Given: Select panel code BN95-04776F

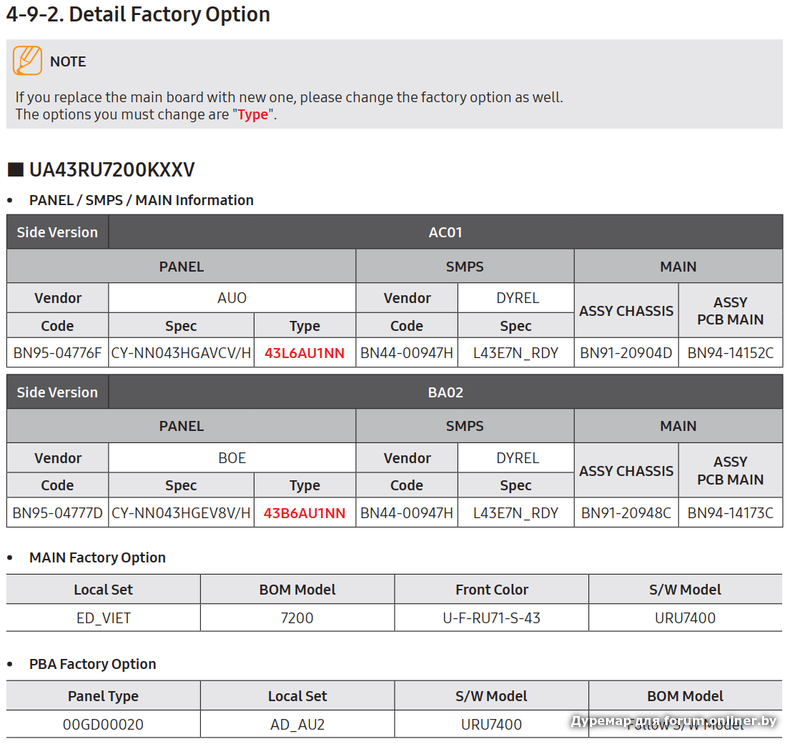Looking at the screenshot, I should (58, 353).
